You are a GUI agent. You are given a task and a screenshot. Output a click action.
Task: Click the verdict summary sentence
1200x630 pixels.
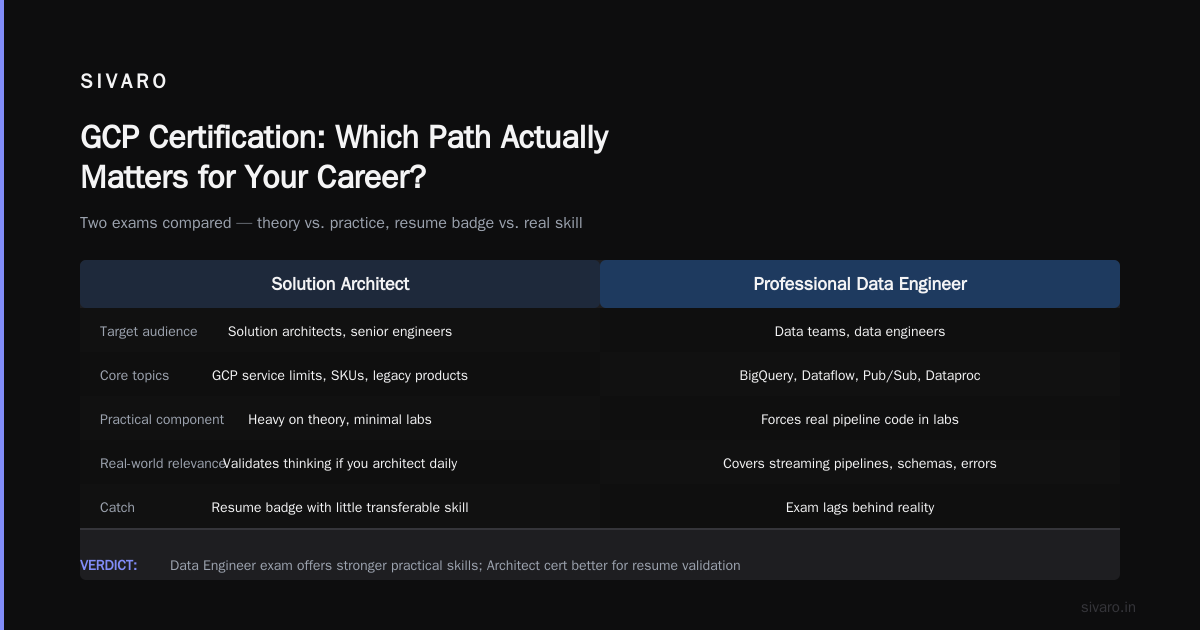click(x=455, y=565)
